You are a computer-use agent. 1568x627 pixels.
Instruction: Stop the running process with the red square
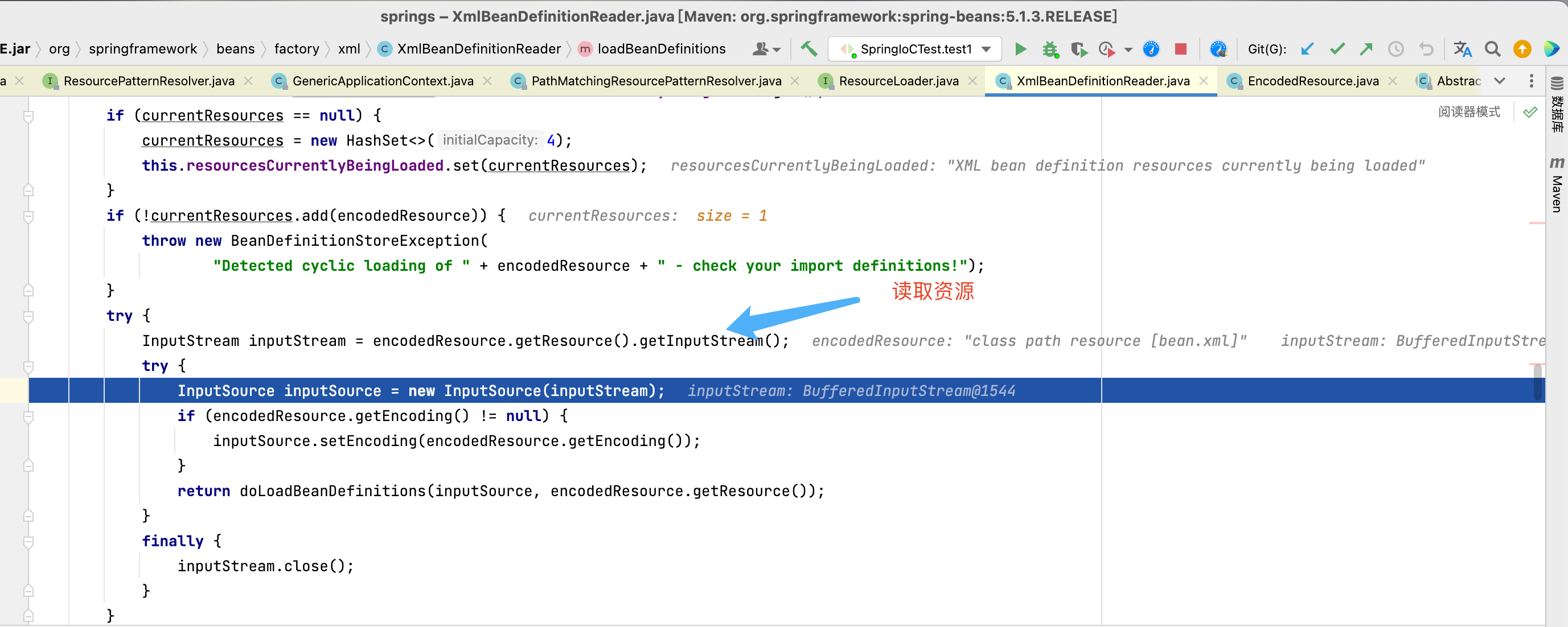1180,49
